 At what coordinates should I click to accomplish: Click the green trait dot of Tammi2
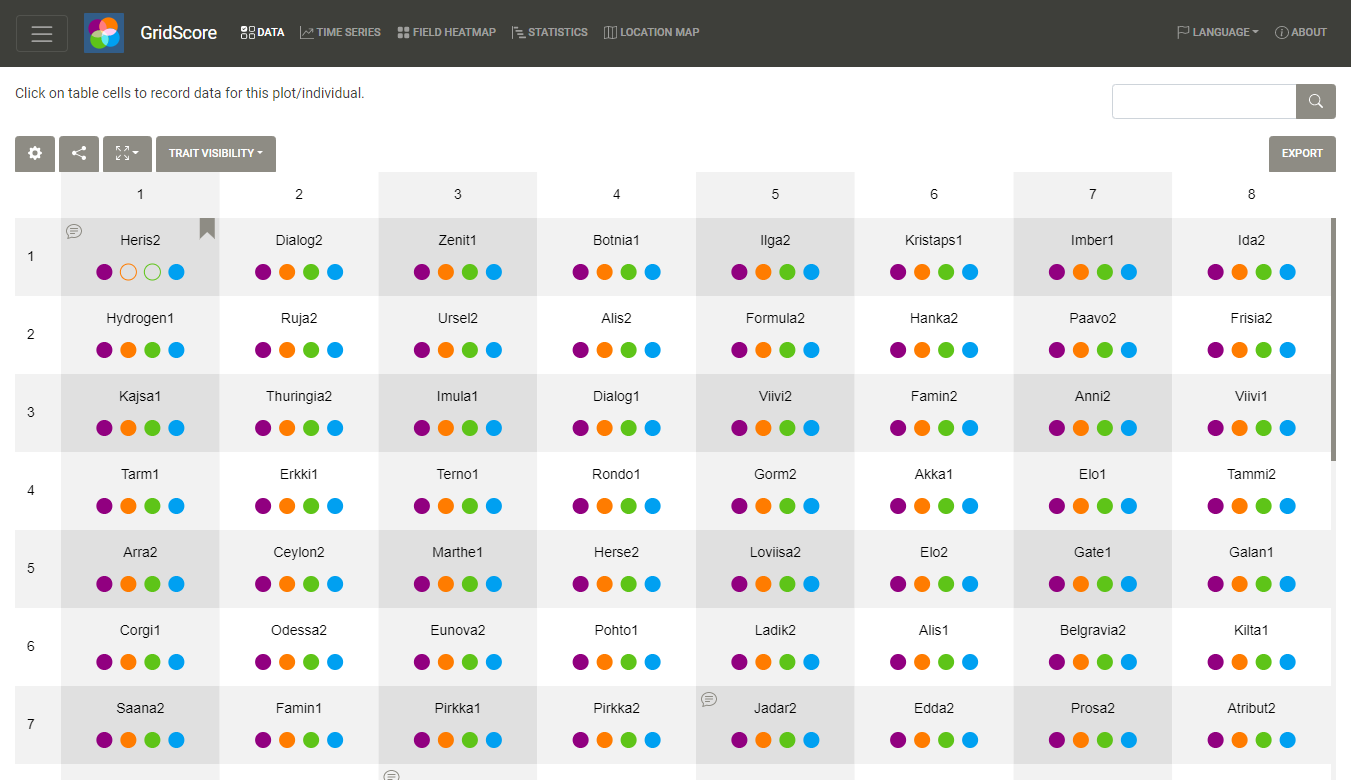click(1263, 506)
